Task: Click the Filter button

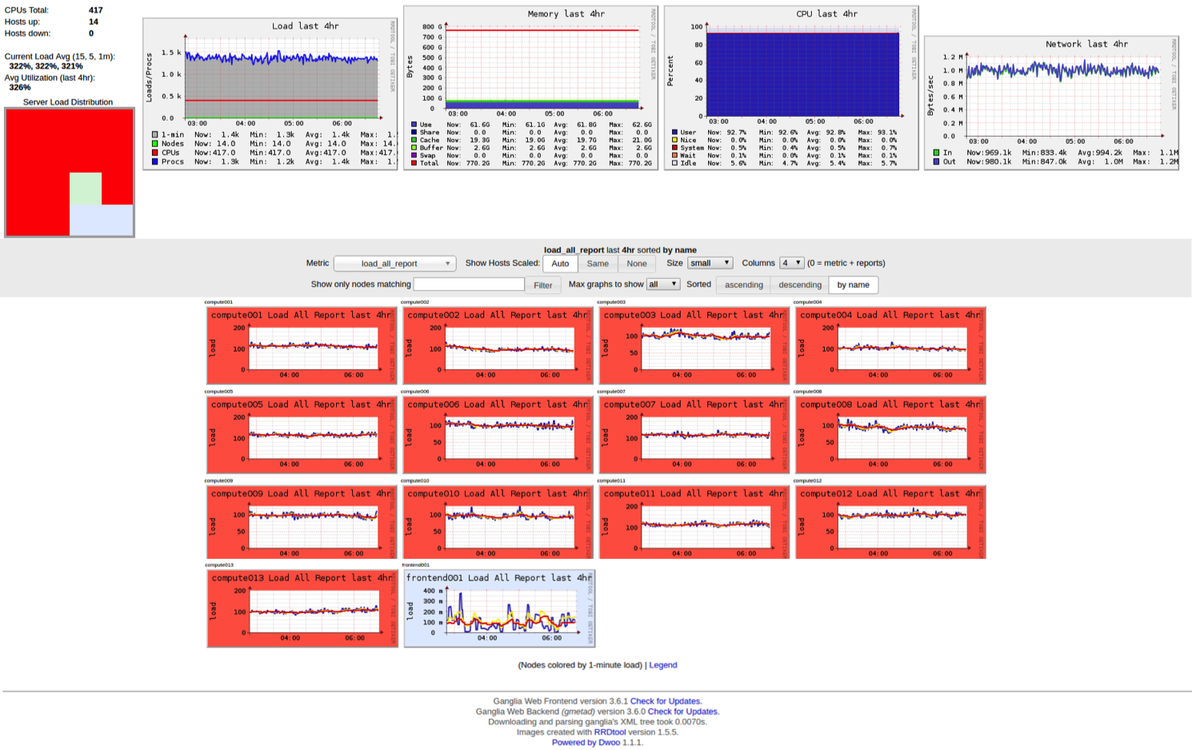Action: (x=542, y=285)
